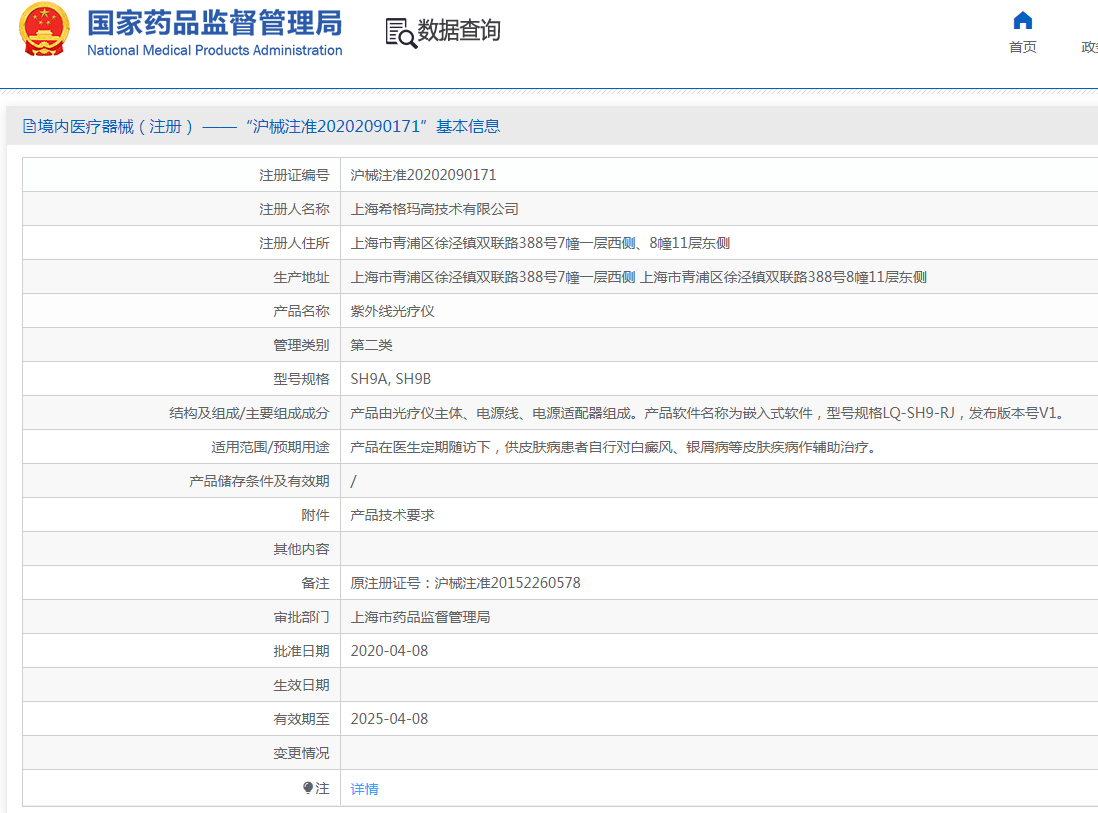
Task: Click approving department 上海市药品监督管理局
Action: click(420, 617)
